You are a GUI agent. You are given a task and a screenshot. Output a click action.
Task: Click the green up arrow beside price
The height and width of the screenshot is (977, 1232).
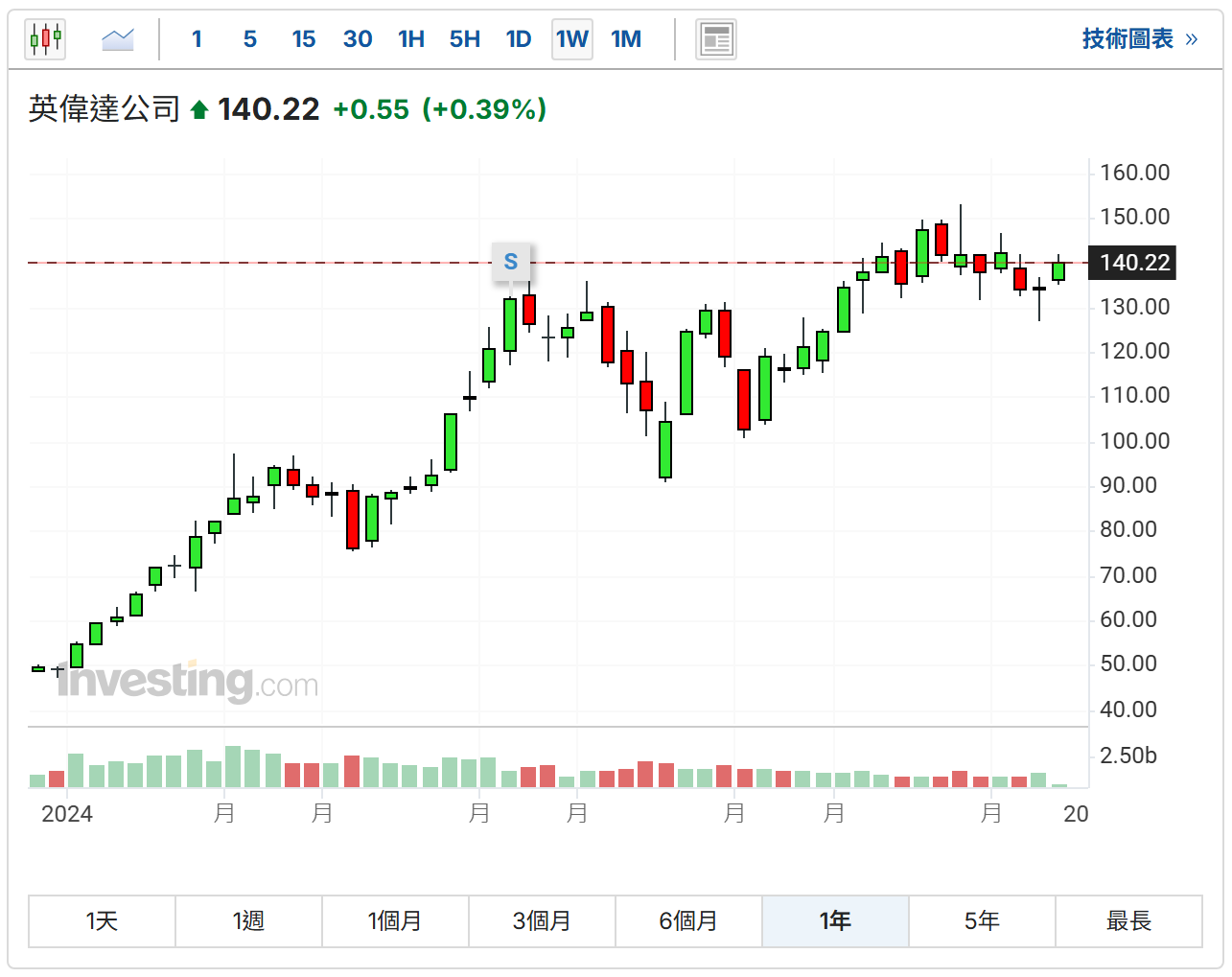[x=199, y=110]
